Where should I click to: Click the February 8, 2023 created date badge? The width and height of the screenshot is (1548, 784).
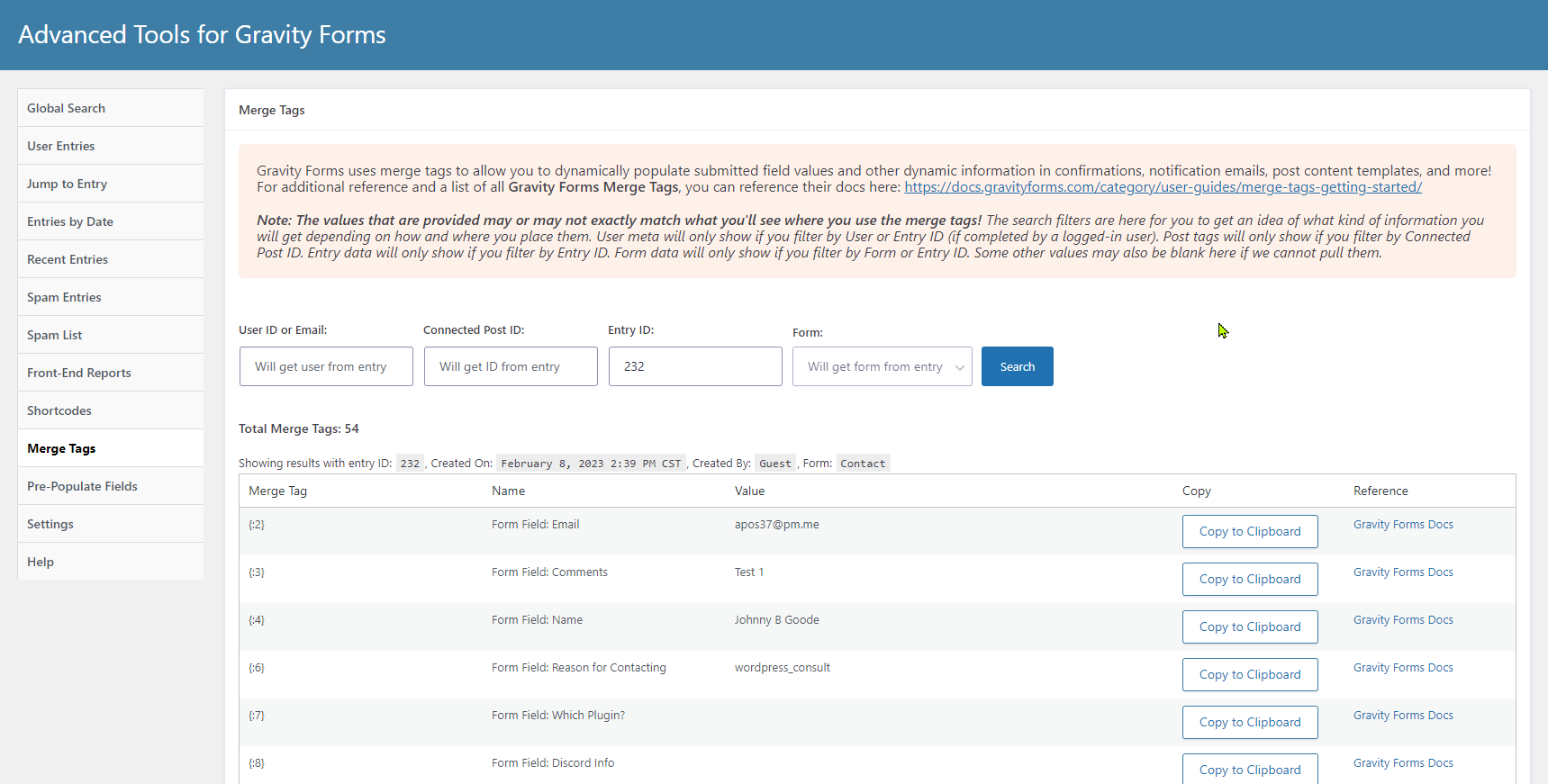(x=591, y=464)
